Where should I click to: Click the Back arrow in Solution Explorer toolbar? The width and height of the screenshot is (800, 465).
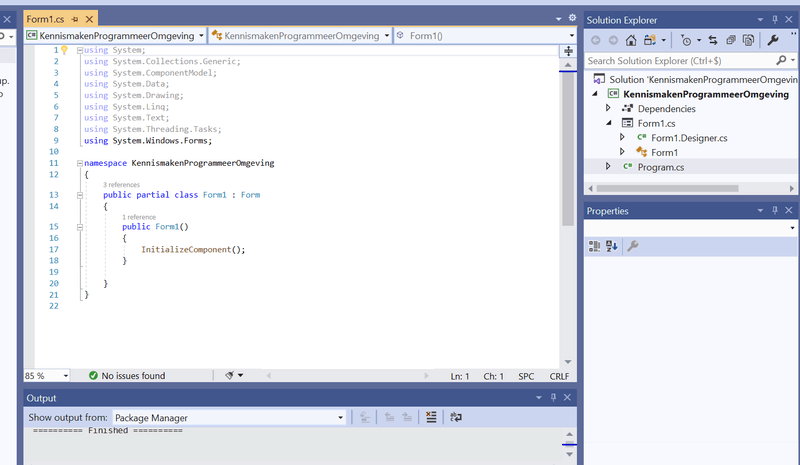tap(595, 40)
